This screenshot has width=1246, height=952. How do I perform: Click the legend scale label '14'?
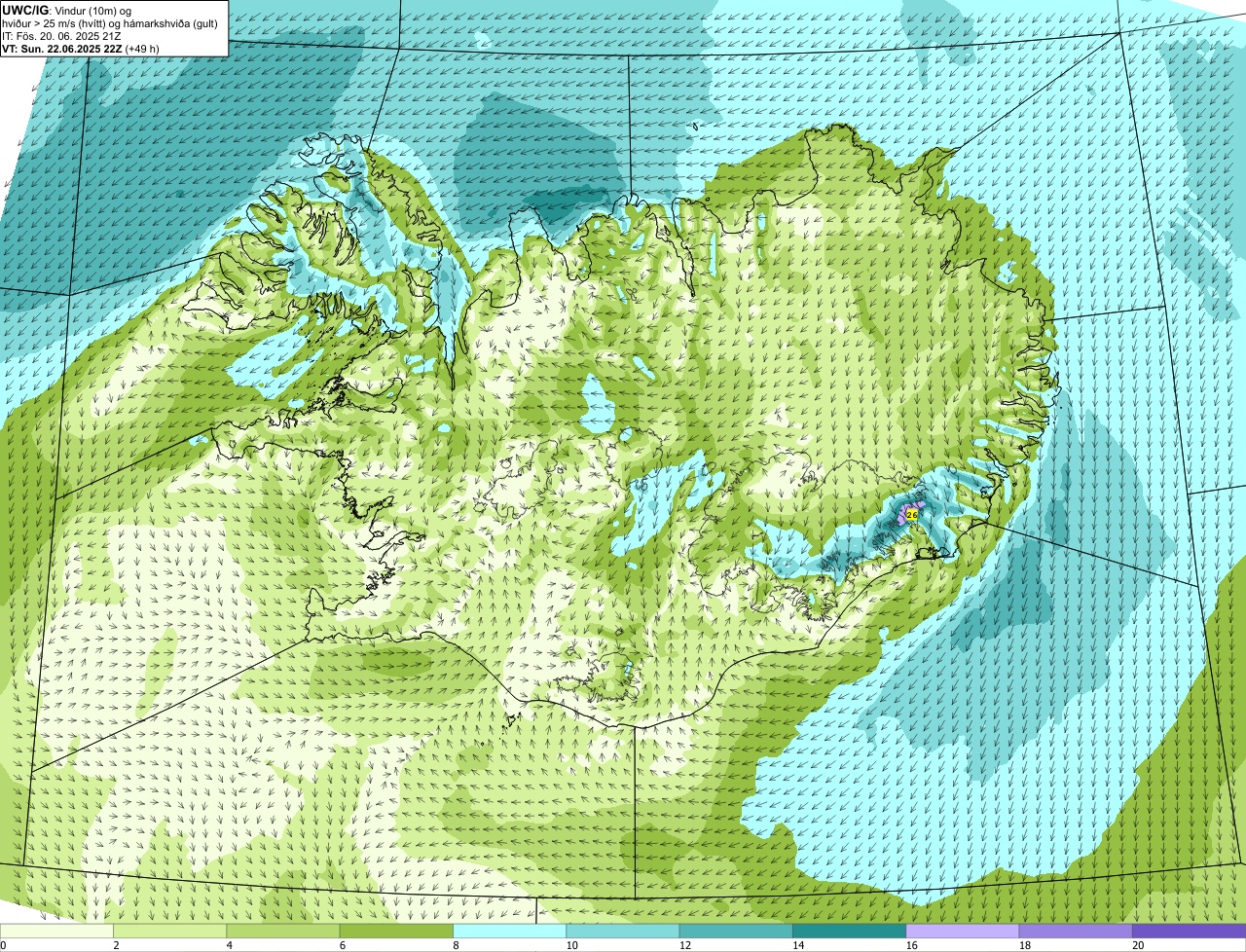click(798, 945)
